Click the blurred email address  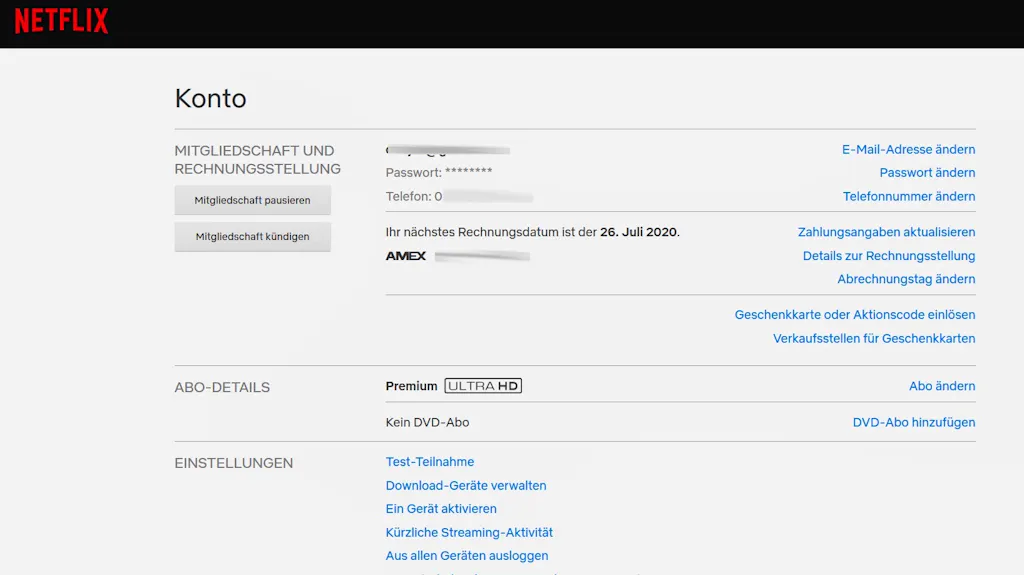[x=448, y=150]
